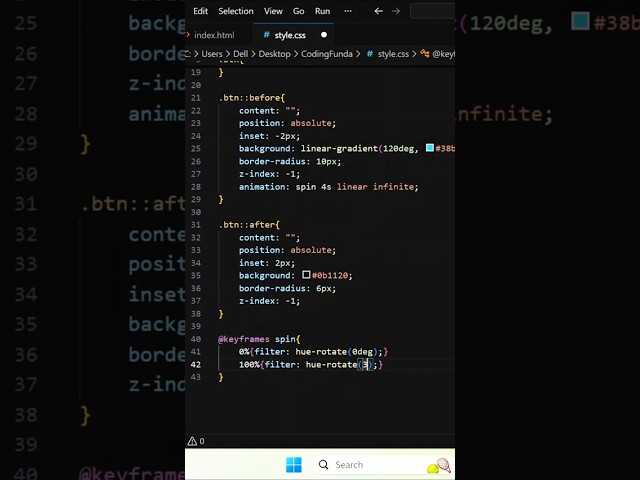Click 'content: "";' on line 32
Screen dimensions: 640x480
click(x=269, y=238)
